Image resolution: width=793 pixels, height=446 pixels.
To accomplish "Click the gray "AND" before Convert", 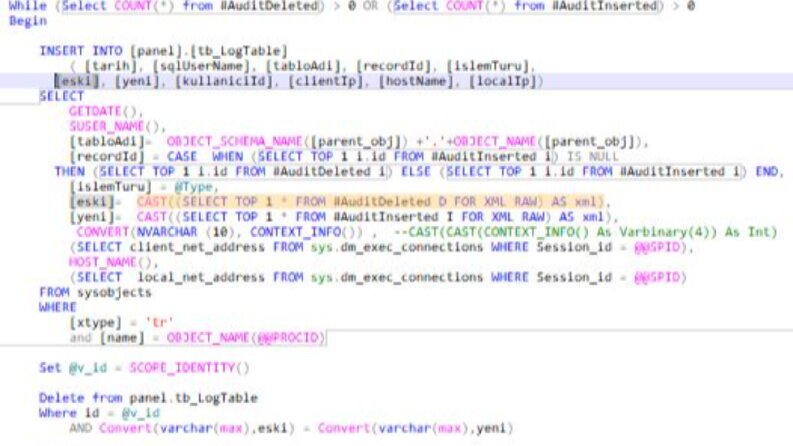I will click(x=81, y=428).
